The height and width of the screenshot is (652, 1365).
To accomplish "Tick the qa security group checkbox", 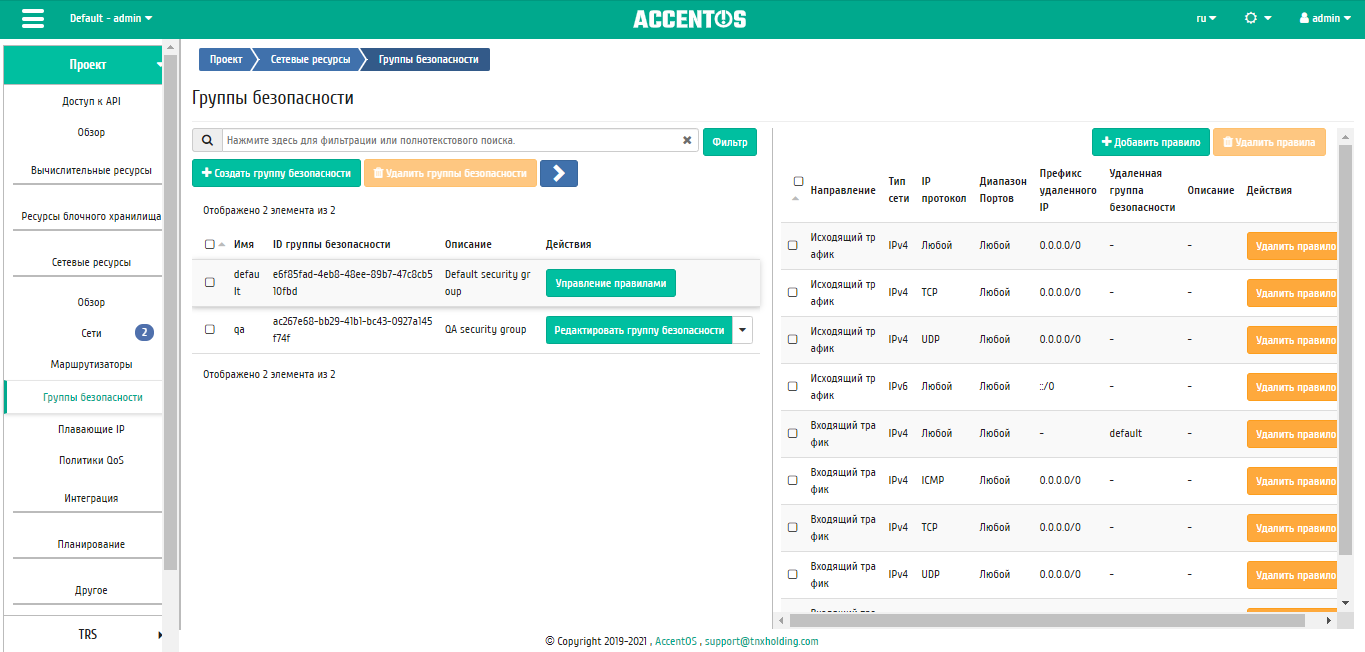I will coord(210,330).
